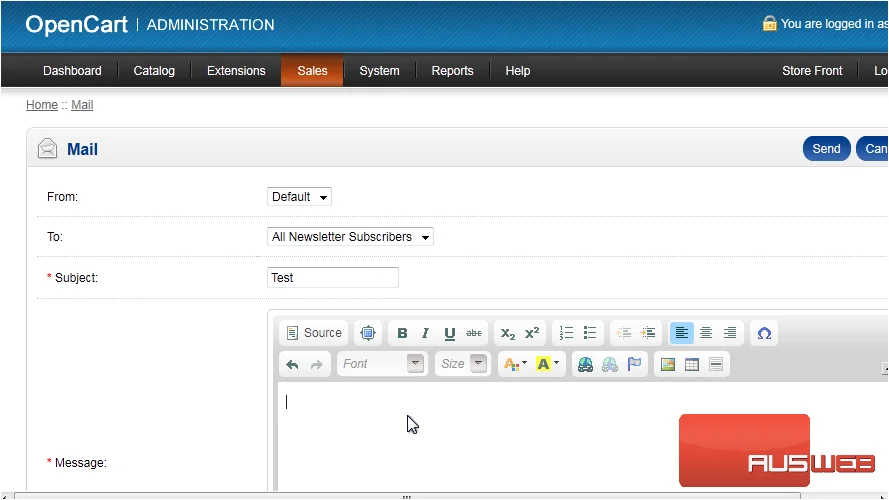Click the Send button
The image size is (889, 500).
826,149
